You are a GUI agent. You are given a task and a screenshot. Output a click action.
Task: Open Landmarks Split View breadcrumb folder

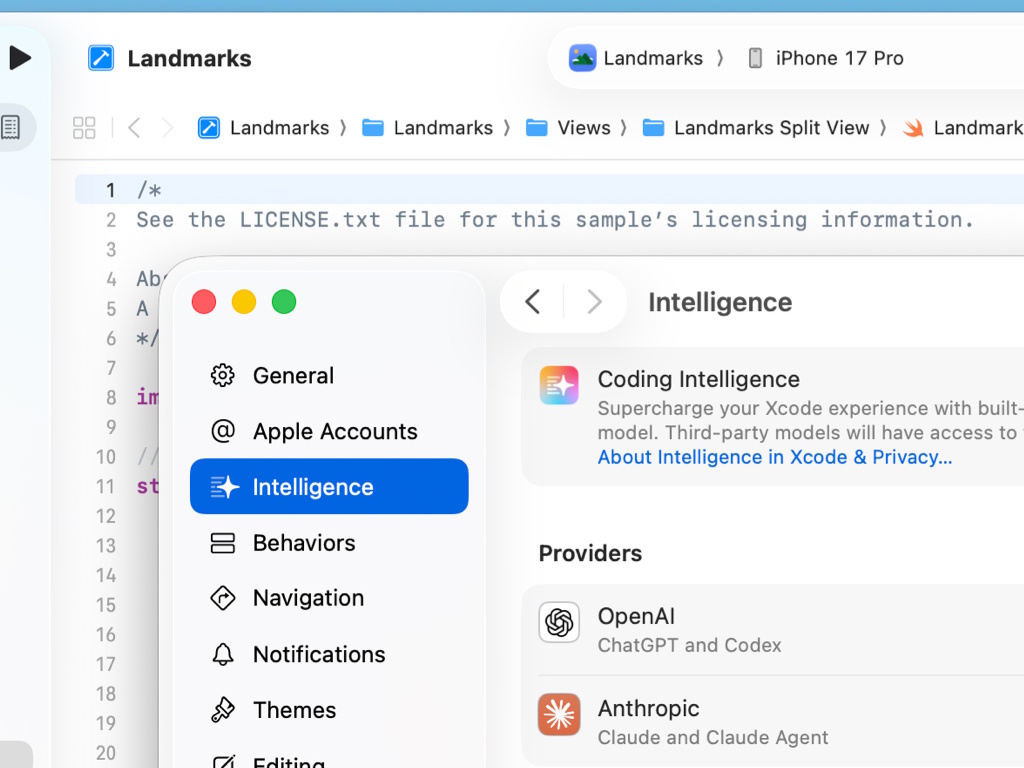click(x=756, y=128)
